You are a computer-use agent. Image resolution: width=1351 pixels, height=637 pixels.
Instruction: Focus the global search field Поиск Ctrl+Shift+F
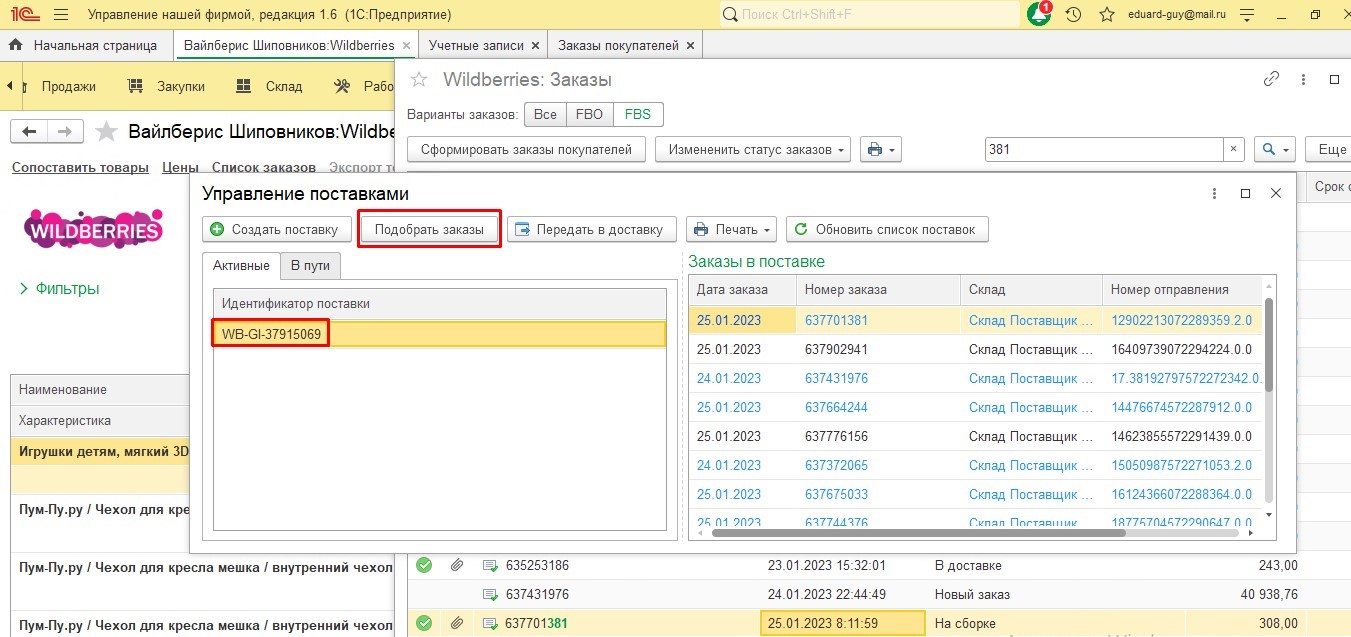[870, 15]
